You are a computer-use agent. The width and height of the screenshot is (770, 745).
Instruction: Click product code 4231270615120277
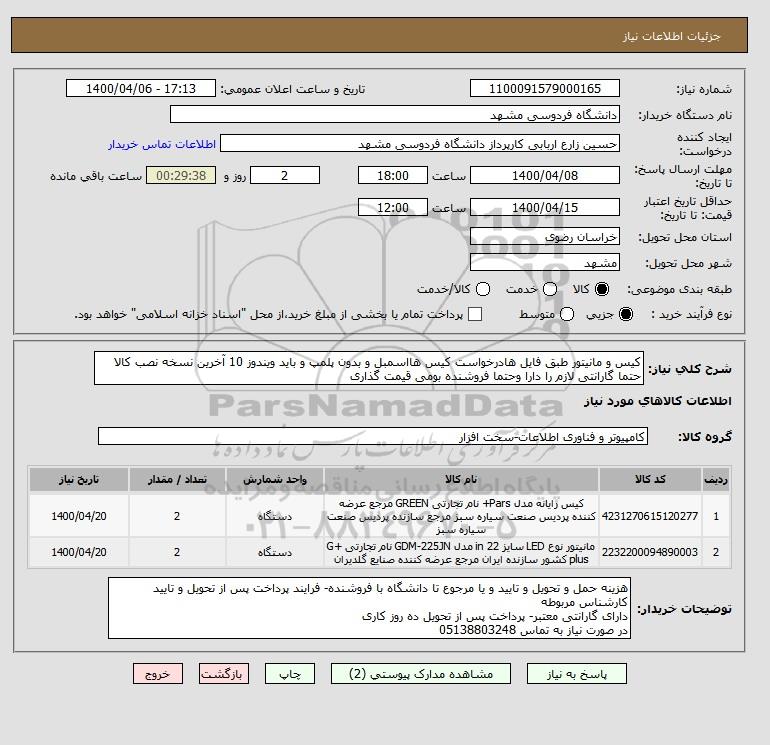pyautogui.click(x=650, y=516)
